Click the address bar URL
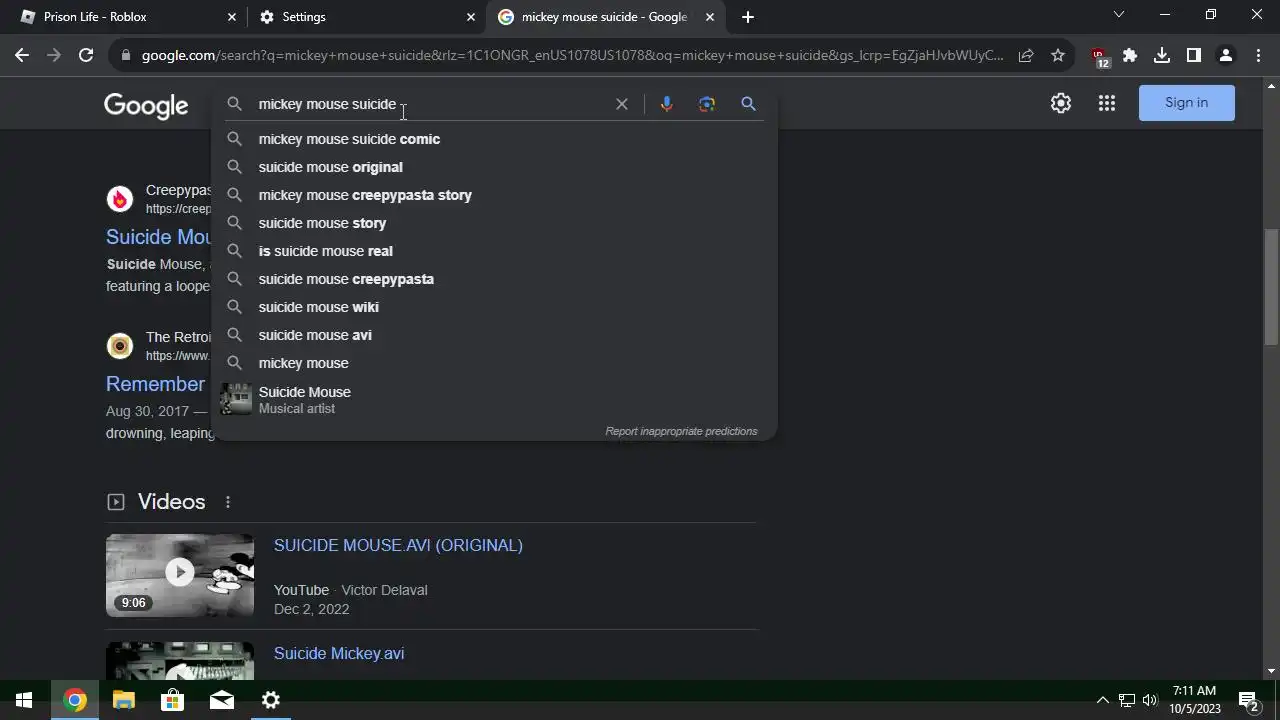 [572, 56]
